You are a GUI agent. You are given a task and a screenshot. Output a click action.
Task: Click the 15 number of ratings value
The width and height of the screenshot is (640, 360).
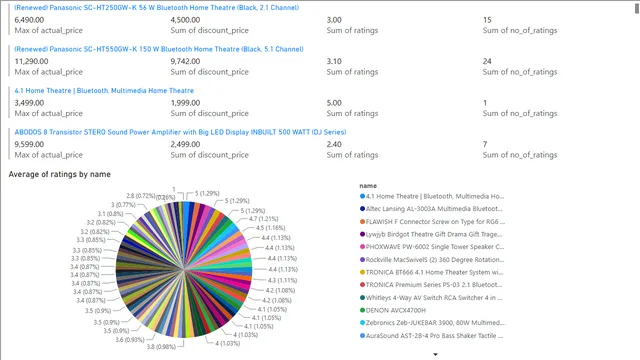[487, 20]
